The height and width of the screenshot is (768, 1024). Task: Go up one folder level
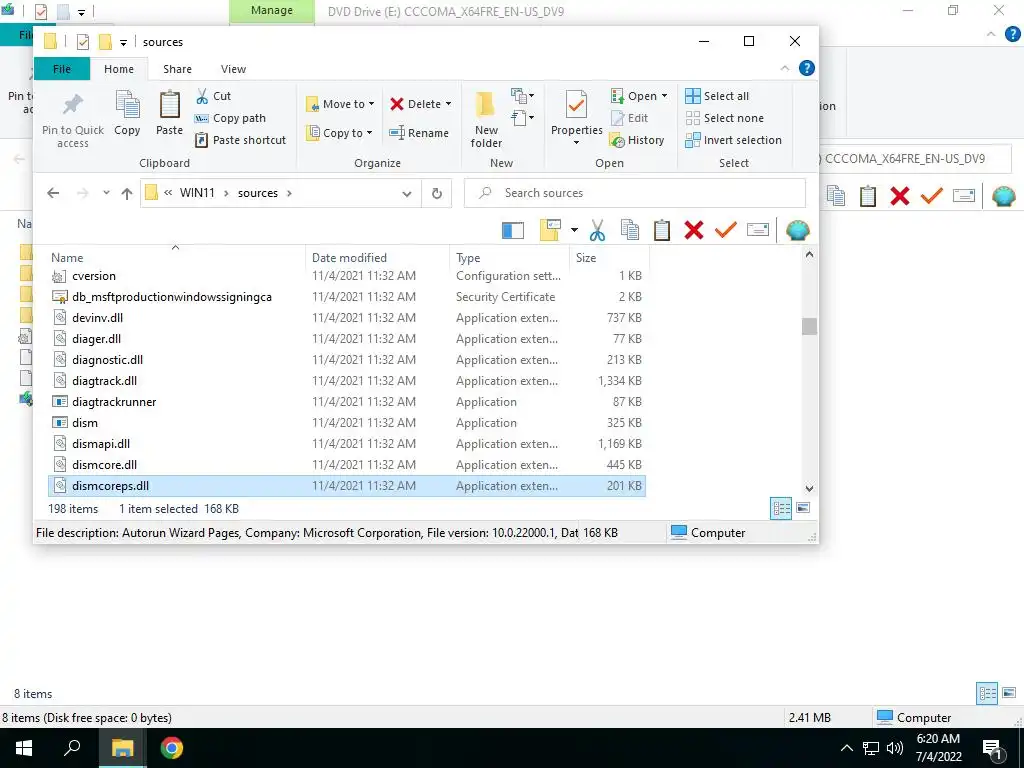127,193
